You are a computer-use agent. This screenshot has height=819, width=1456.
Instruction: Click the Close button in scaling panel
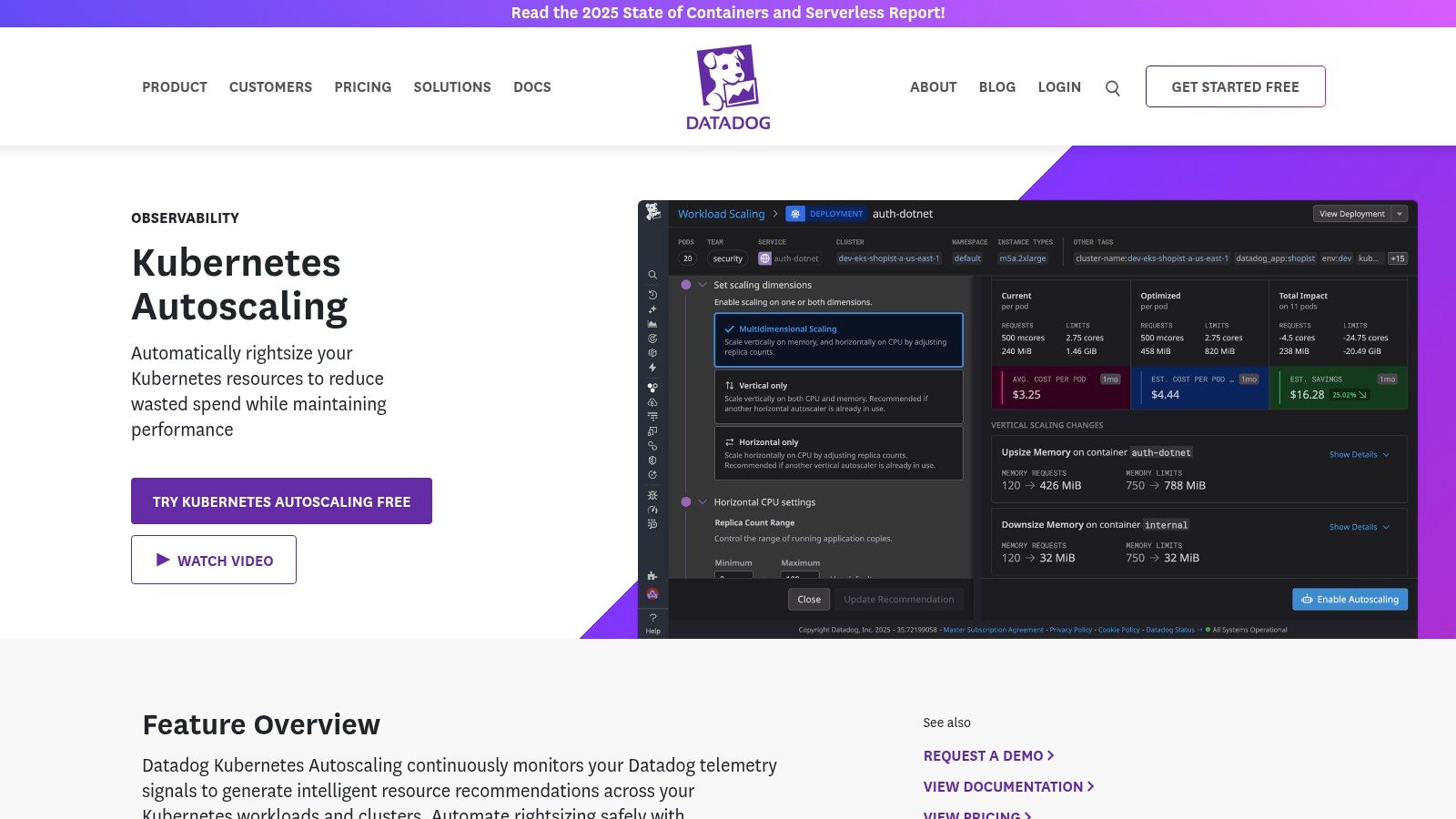coord(809,599)
